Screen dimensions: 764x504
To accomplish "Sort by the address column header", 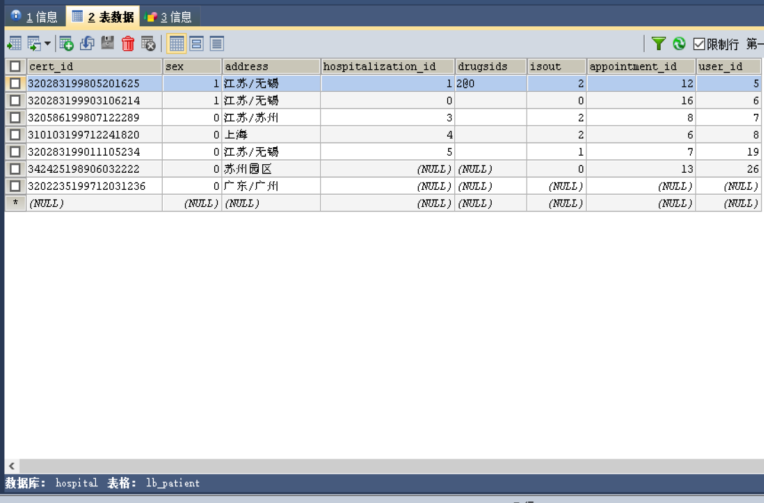I will point(271,66).
